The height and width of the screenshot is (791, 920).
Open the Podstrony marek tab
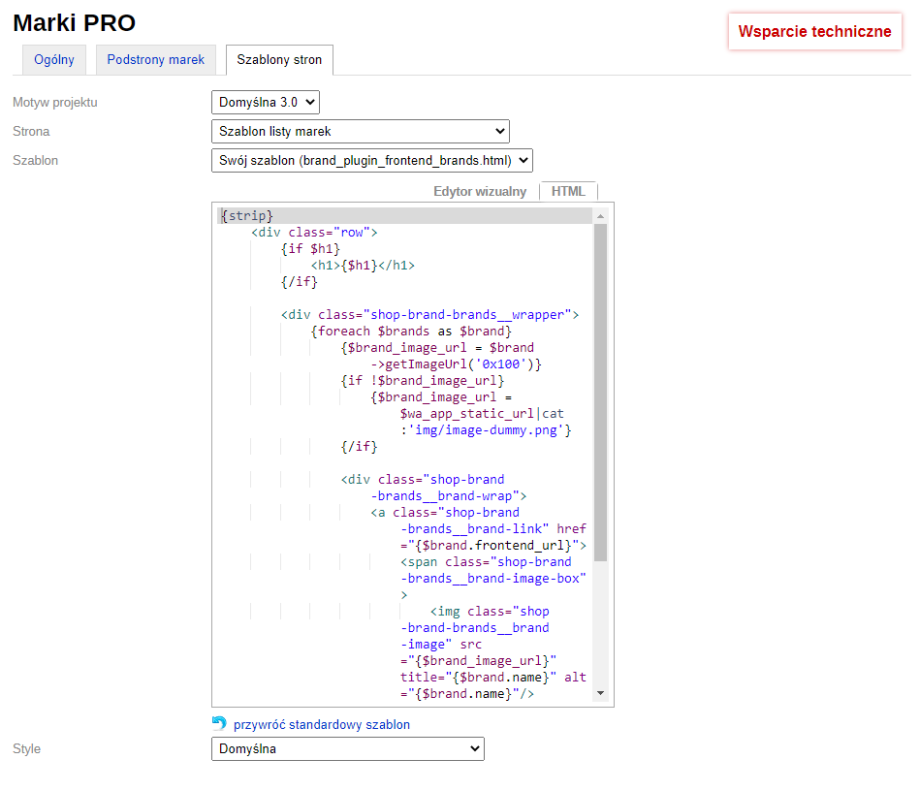tap(155, 60)
